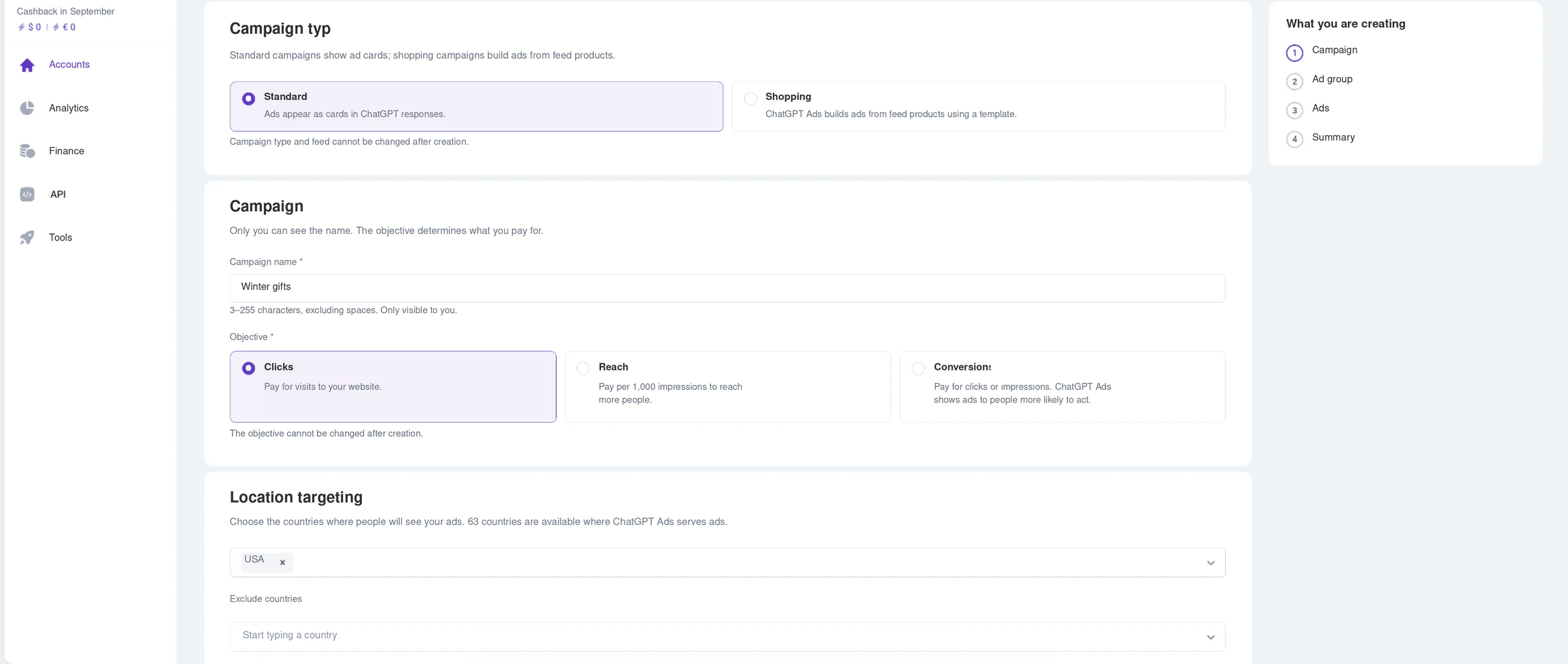
Task: Click the 'Campaign typ' section heading
Action: coord(280,29)
